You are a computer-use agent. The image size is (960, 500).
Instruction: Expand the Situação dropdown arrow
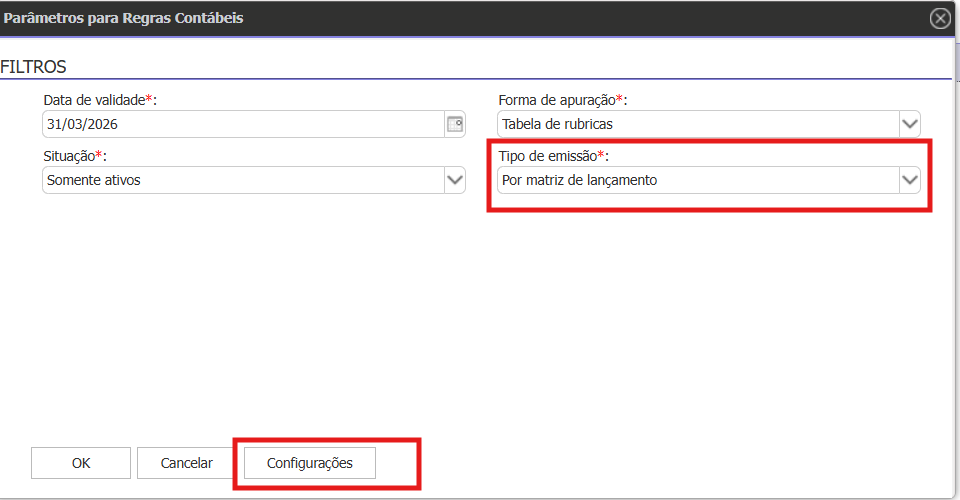tap(454, 180)
